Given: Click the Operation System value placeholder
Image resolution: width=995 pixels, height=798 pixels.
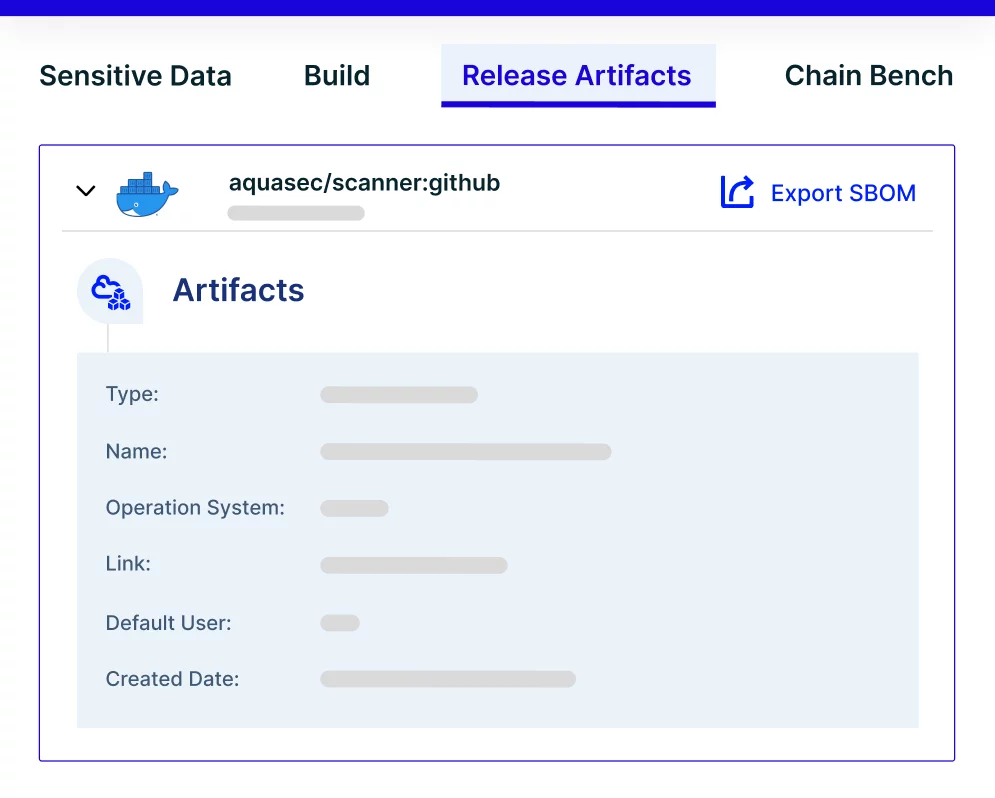Looking at the screenshot, I should (x=354, y=508).
